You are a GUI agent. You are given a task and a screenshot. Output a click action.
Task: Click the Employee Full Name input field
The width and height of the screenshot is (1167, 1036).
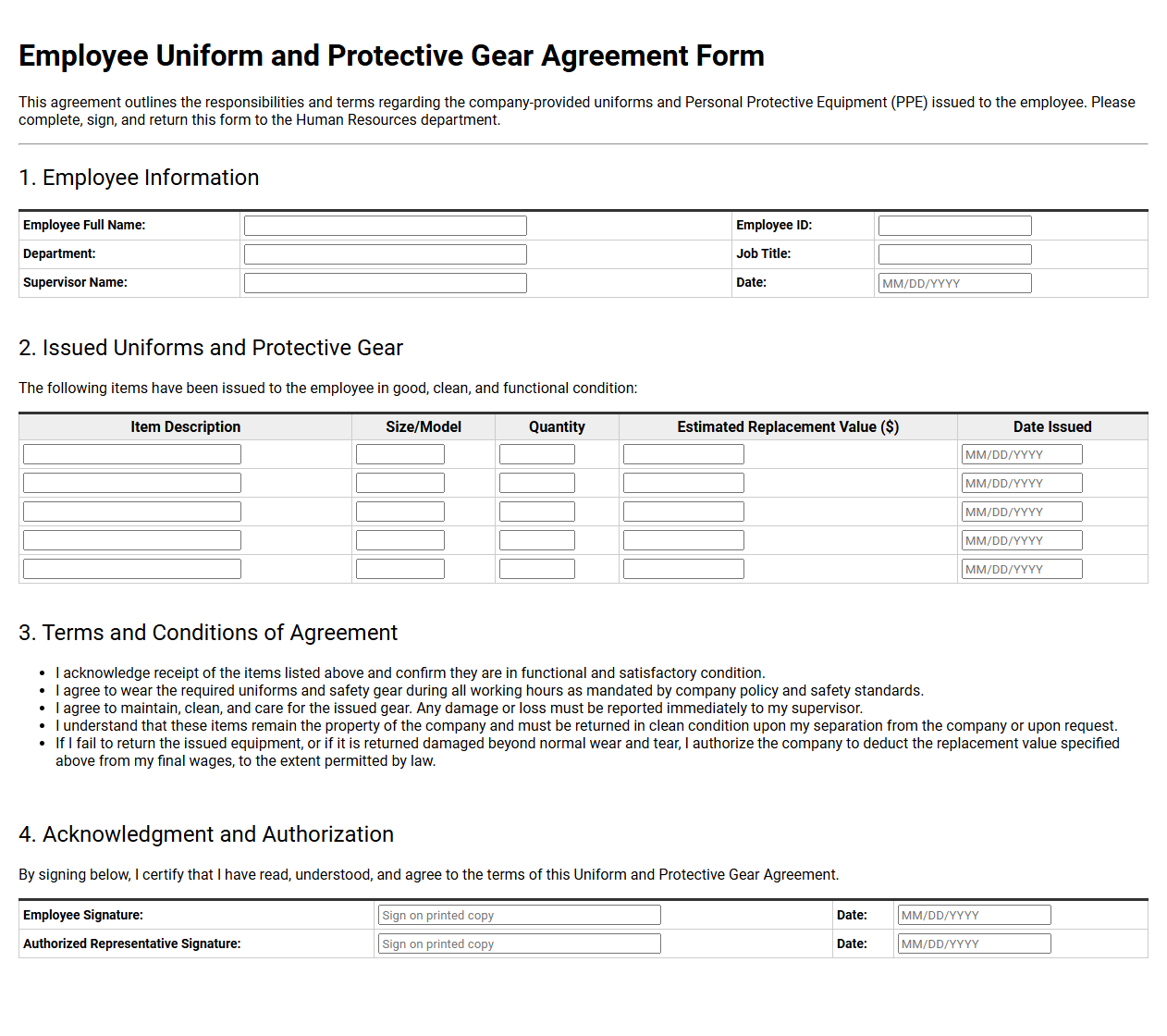(385, 226)
